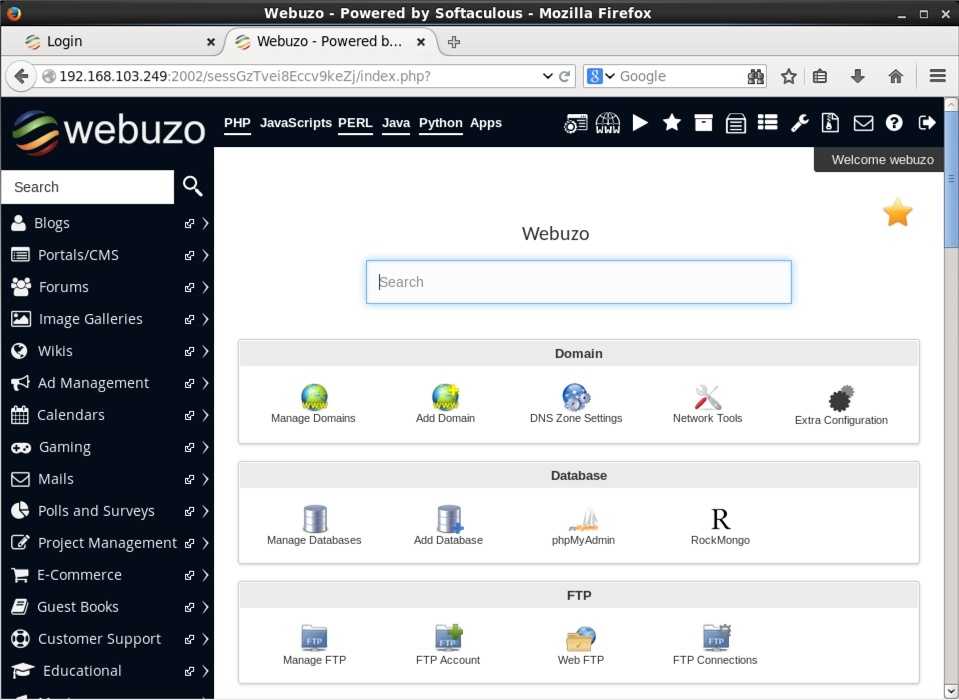Open DNS Zone Settings

tap(576, 398)
